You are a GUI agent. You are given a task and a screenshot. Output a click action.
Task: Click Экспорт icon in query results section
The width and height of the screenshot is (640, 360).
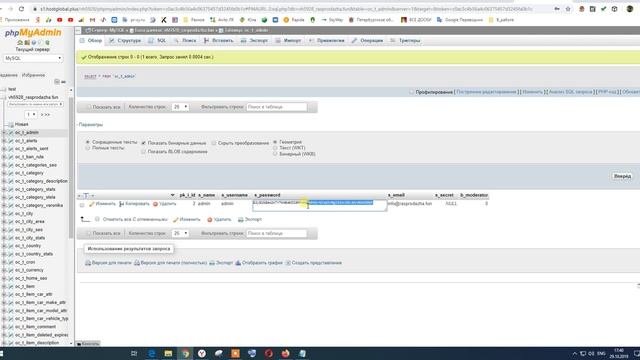click(x=212, y=263)
